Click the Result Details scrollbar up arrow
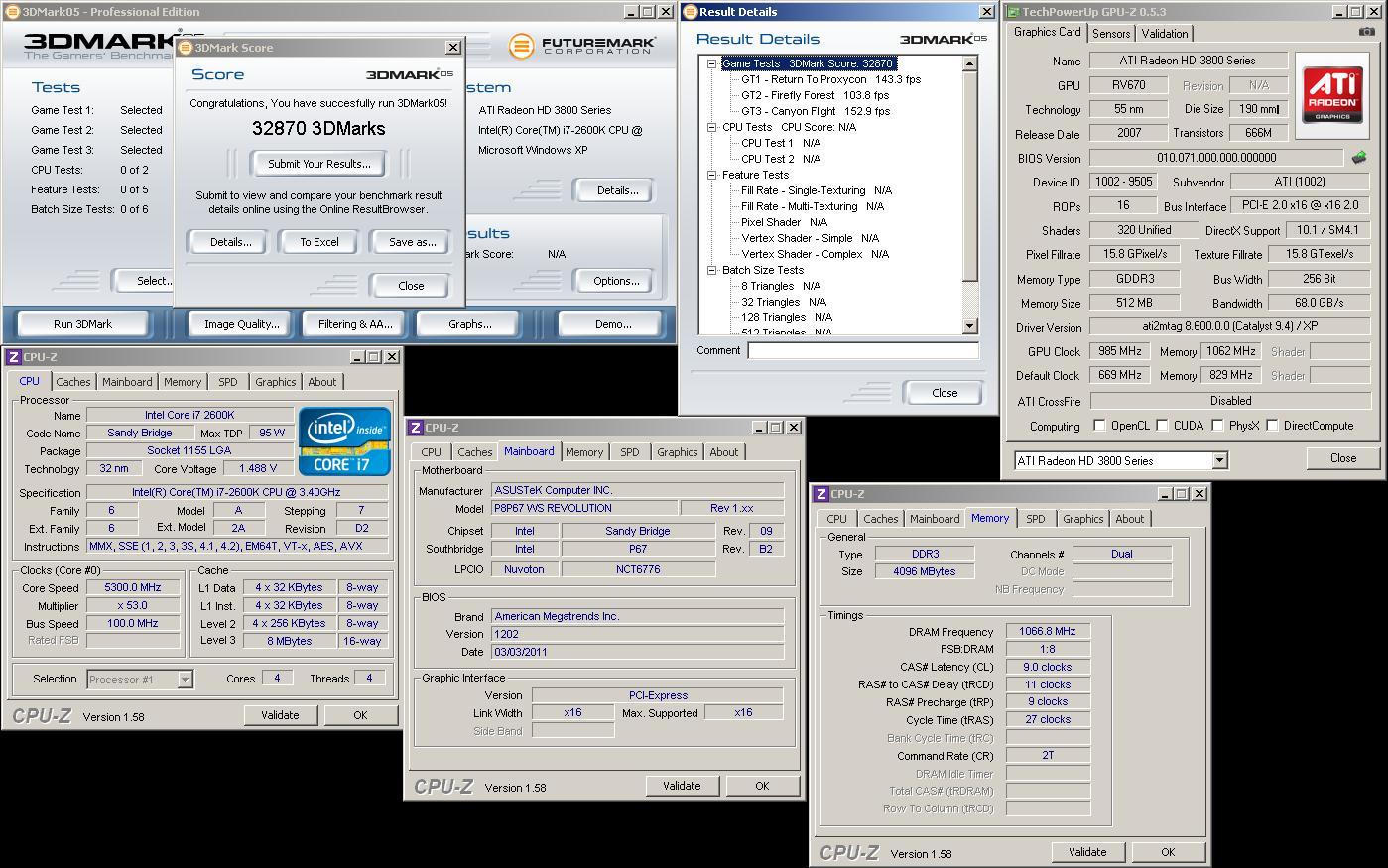Screen dimensions: 1388x868 [x=969, y=63]
